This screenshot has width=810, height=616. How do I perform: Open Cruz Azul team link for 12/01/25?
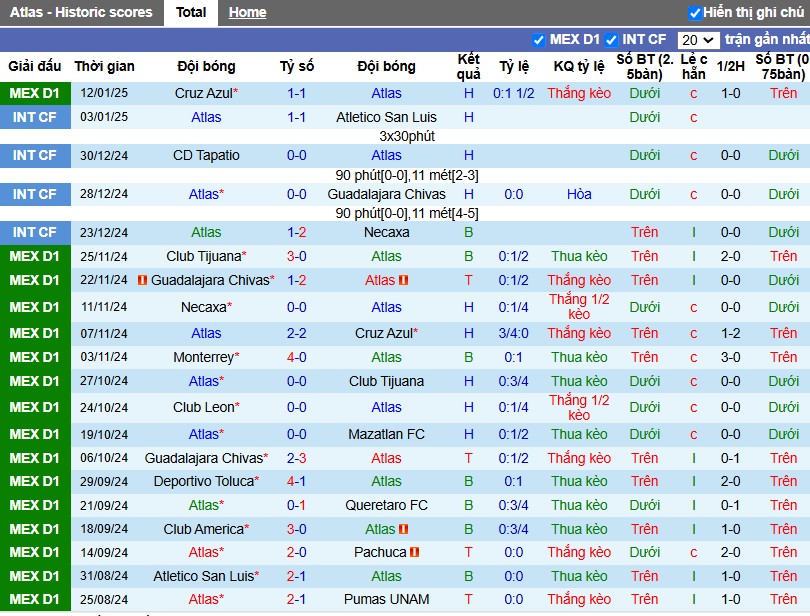pos(204,94)
